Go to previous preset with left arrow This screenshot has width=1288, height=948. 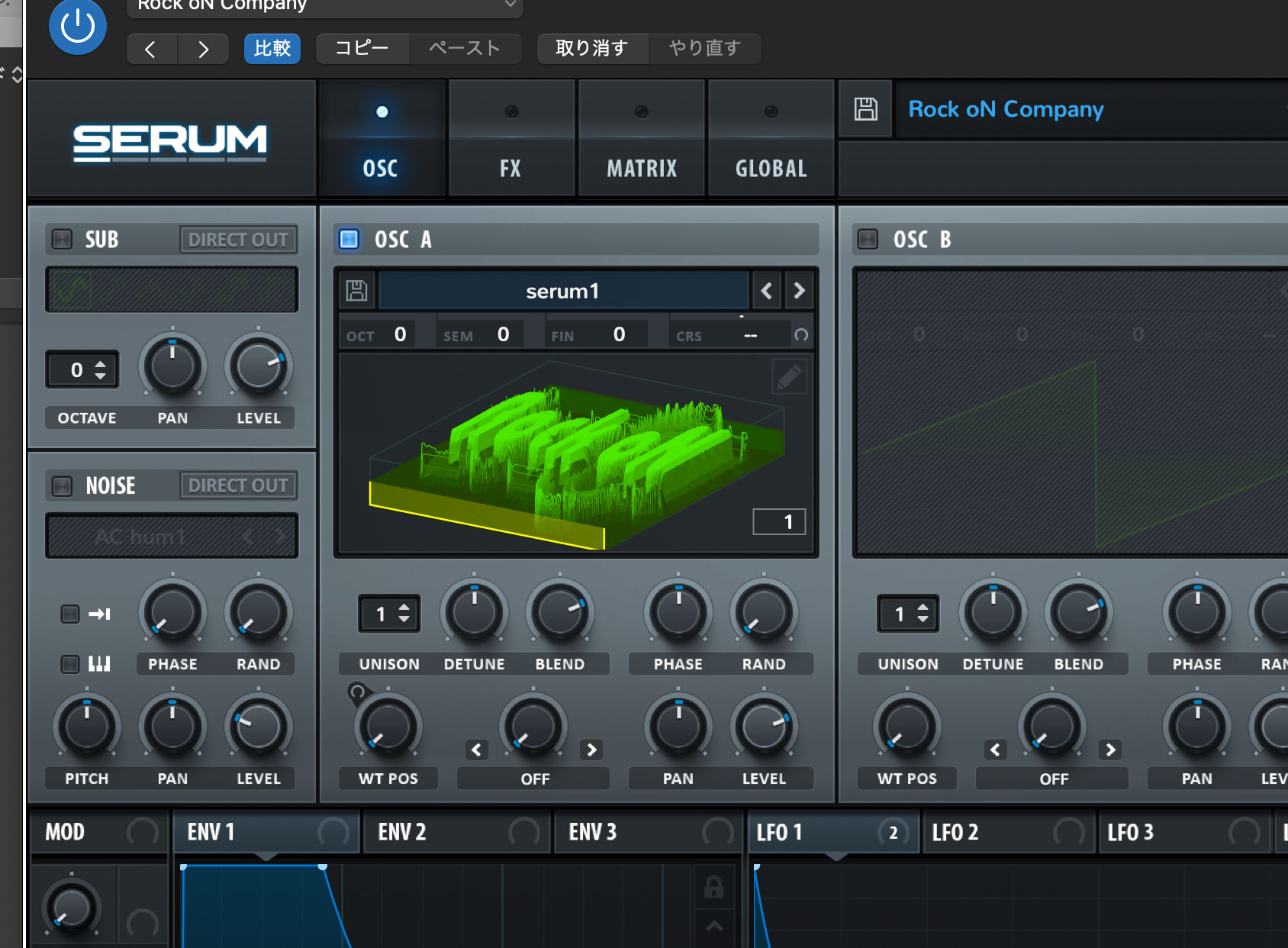pos(151,49)
